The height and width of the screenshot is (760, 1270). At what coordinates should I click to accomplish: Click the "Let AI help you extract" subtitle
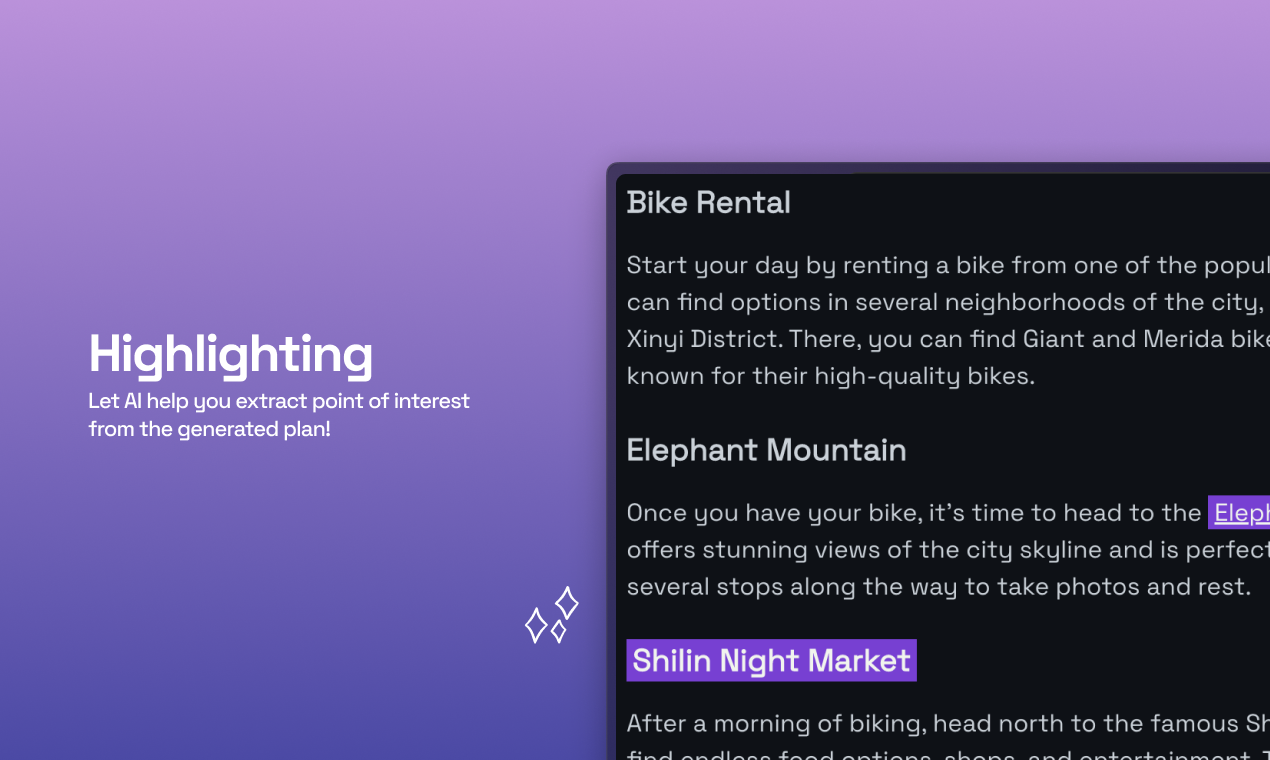pyautogui.click(x=279, y=415)
